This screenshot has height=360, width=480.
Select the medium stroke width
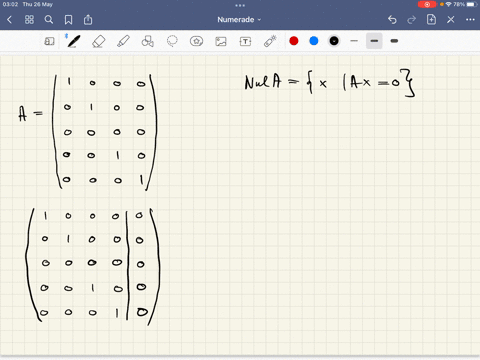tap(374, 41)
